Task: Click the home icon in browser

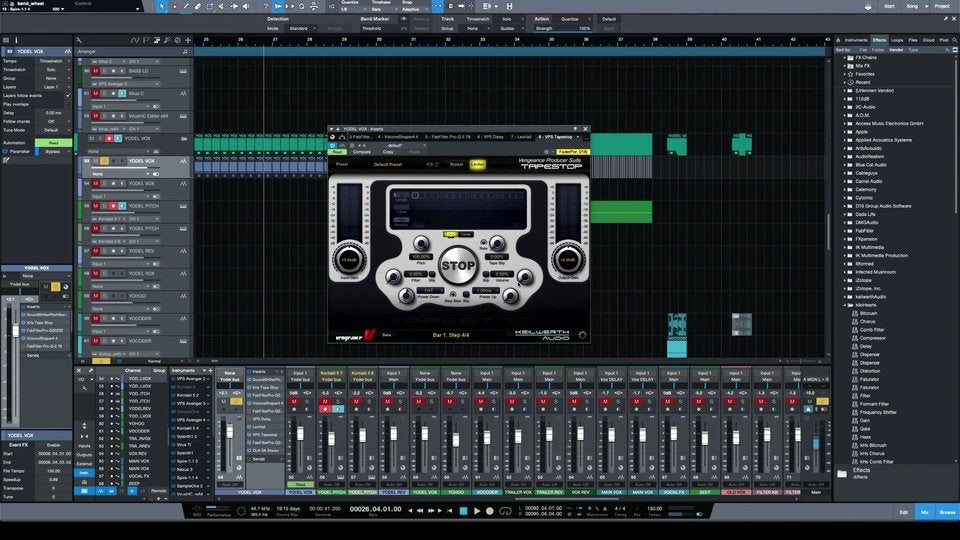Action: [x=839, y=40]
